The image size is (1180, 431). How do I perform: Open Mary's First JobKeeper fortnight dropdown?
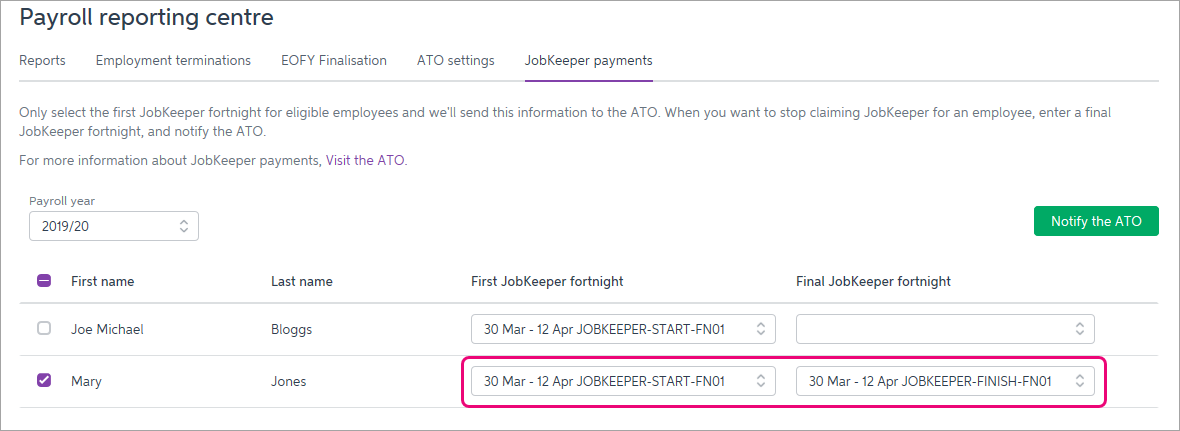click(623, 381)
